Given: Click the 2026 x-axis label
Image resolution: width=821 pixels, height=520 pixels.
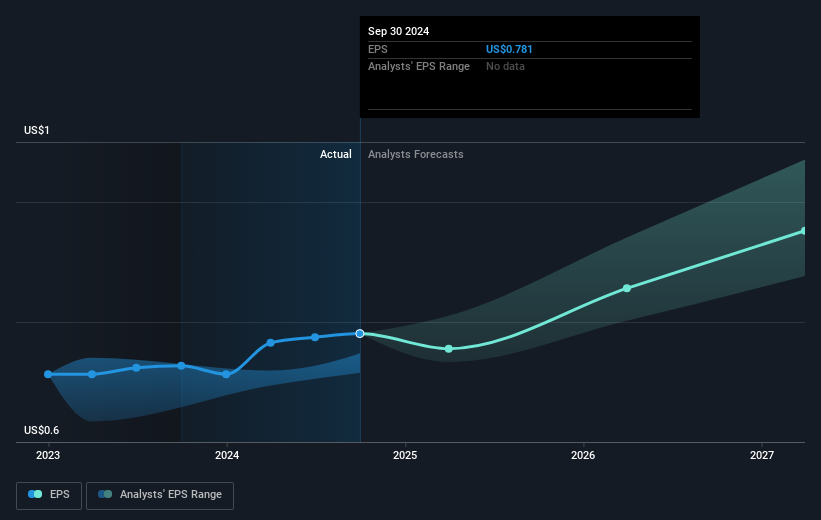Looking at the screenshot, I should point(583,455).
